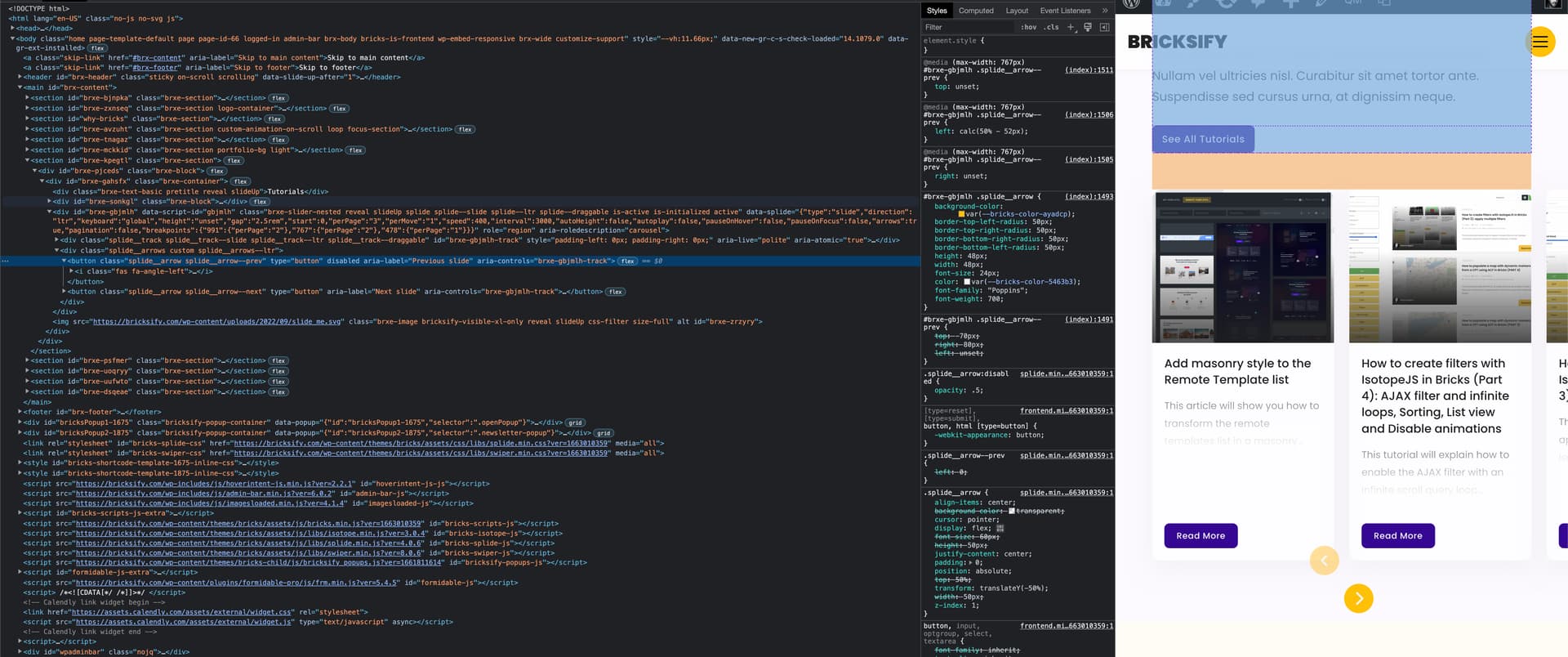Collapse the main brx-content node
The width and height of the screenshot is (1568, 657).
point(20,87)
